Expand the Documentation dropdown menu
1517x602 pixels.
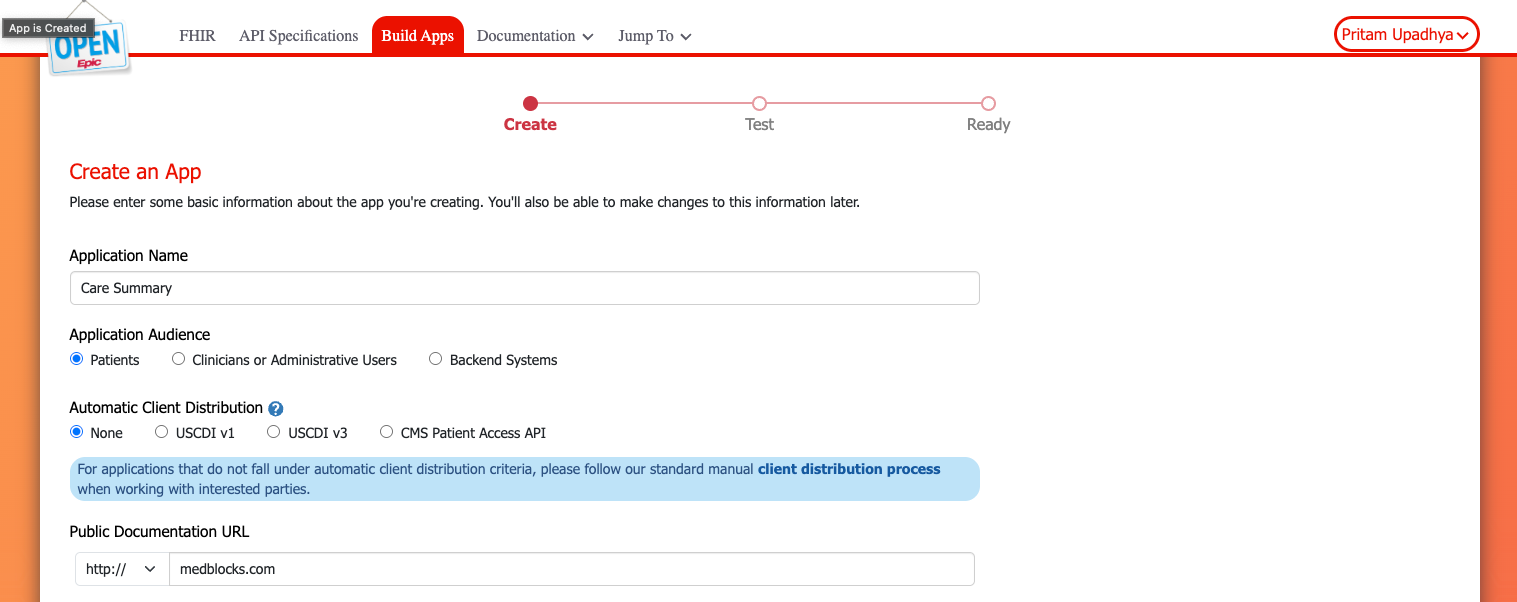pos(535,36)
